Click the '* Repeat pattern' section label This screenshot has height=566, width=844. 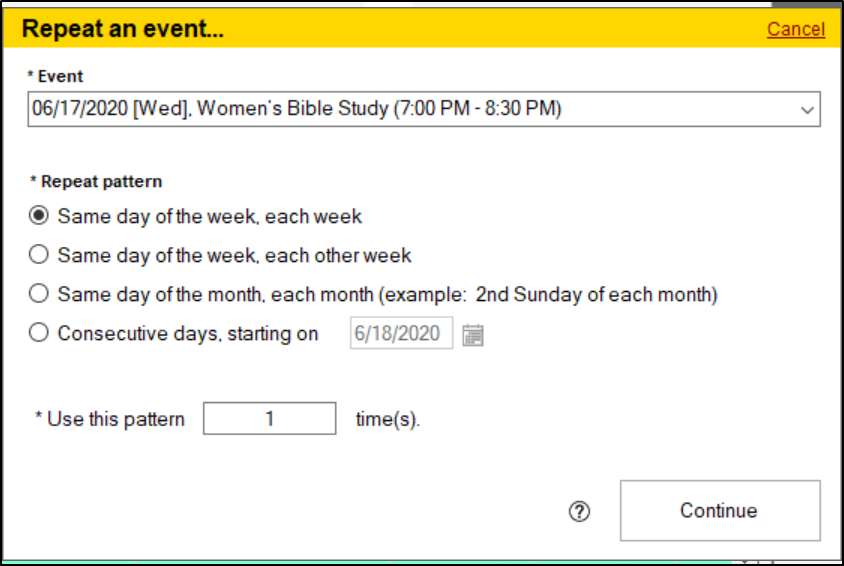click(x=96, y=181)
